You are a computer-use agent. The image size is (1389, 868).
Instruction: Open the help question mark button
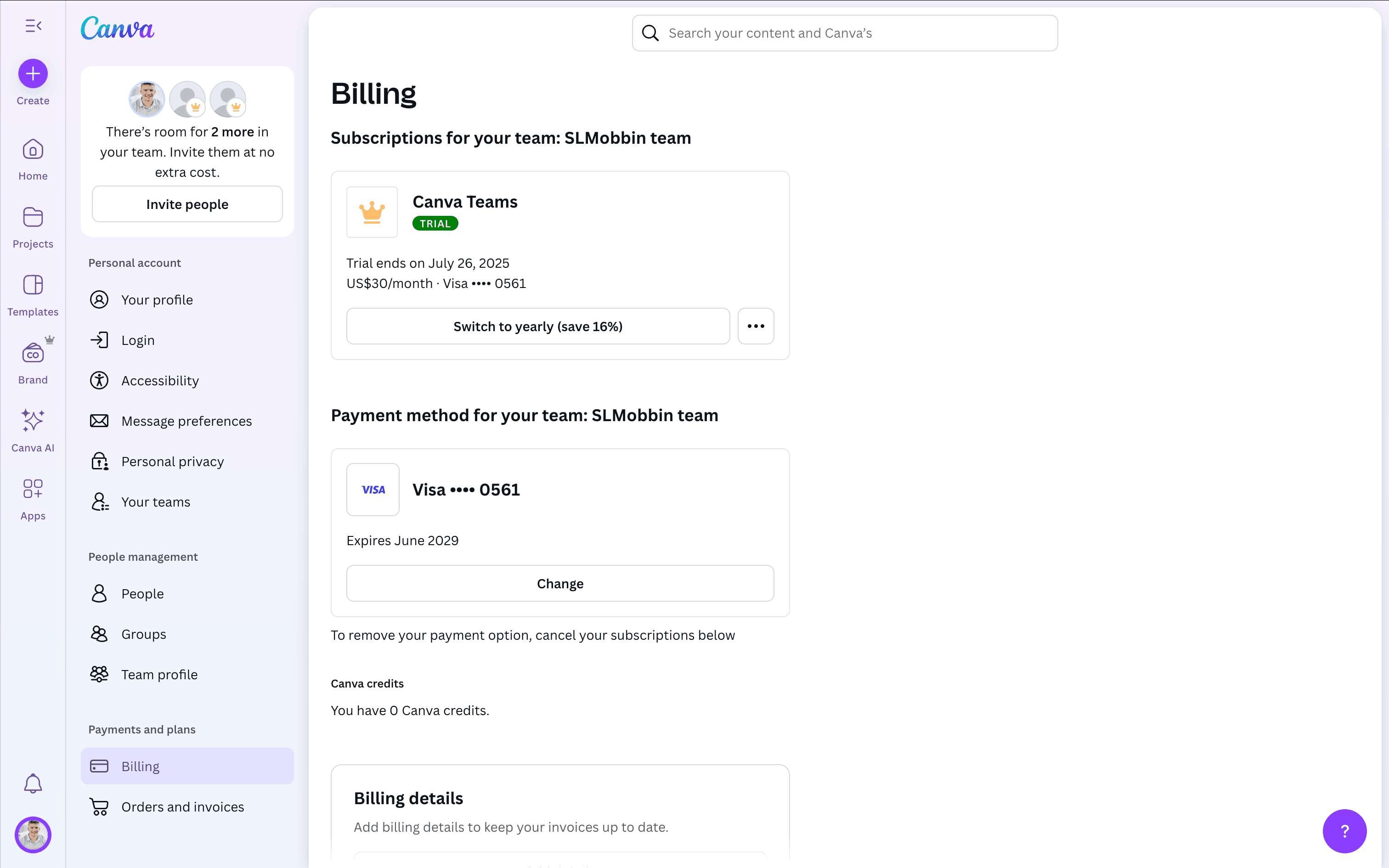coord(1344,831)
